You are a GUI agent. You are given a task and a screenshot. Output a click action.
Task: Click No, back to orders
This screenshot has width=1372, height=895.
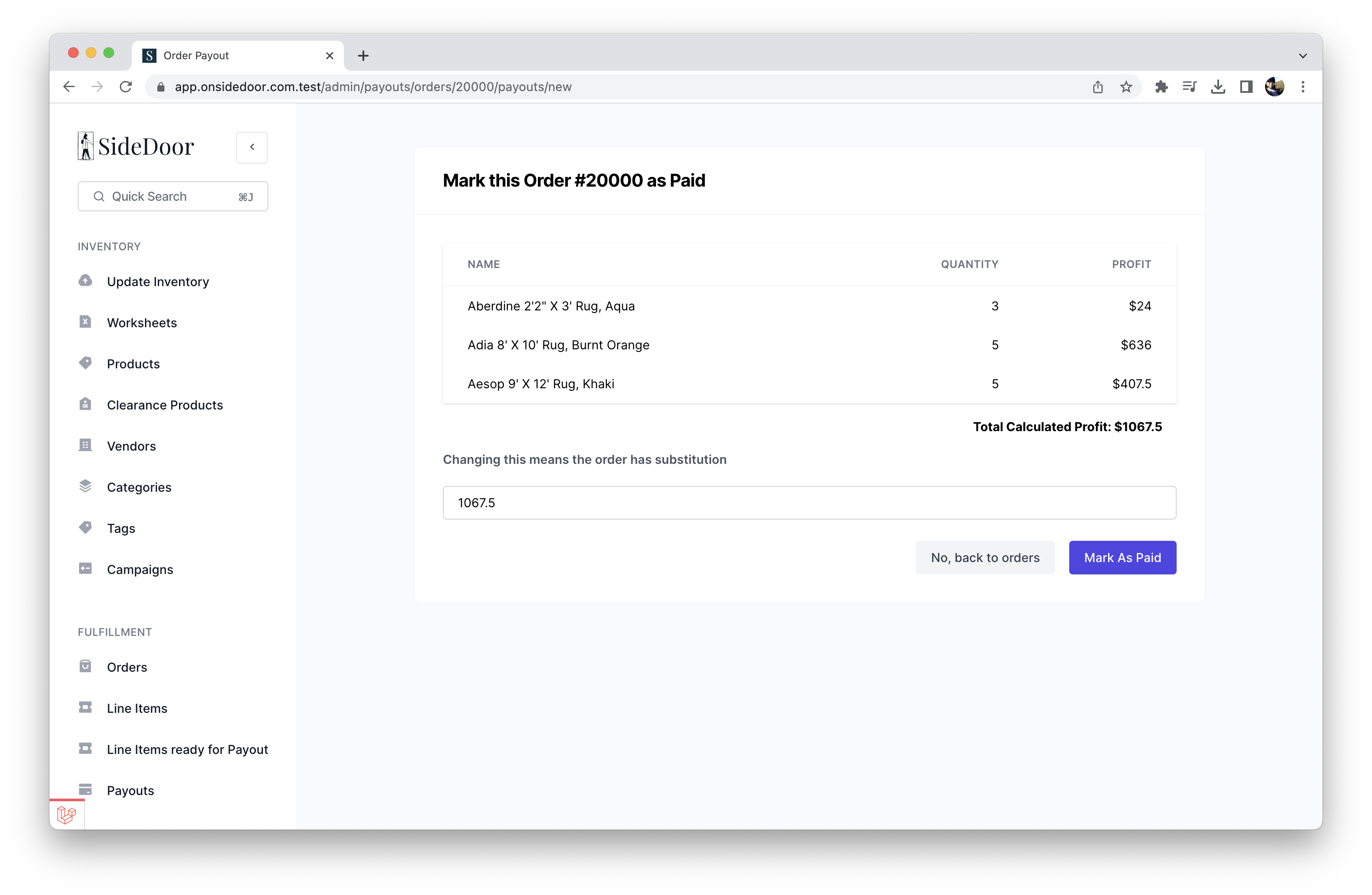point(985,557)
